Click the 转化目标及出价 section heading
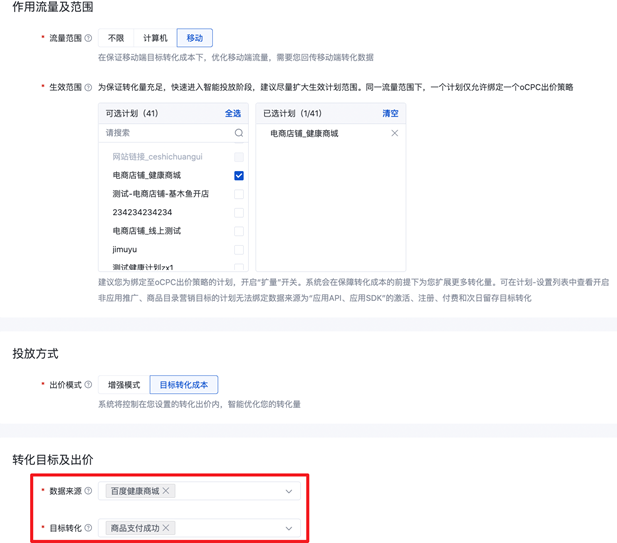The image size is (617, 543). (53, 460)
